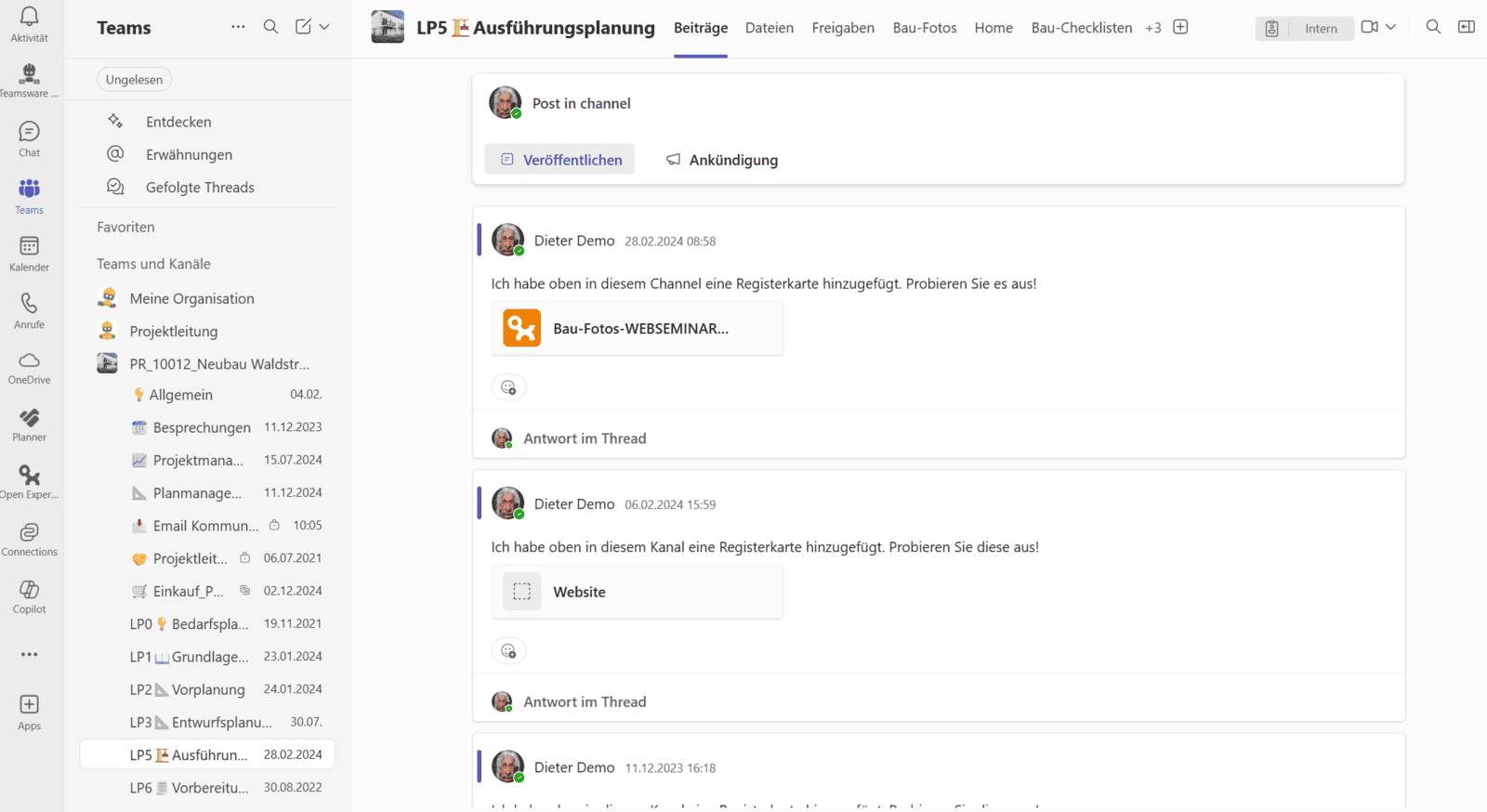Toggle the Ungelesen filter

pyautogui.click(x=134, y=80)
